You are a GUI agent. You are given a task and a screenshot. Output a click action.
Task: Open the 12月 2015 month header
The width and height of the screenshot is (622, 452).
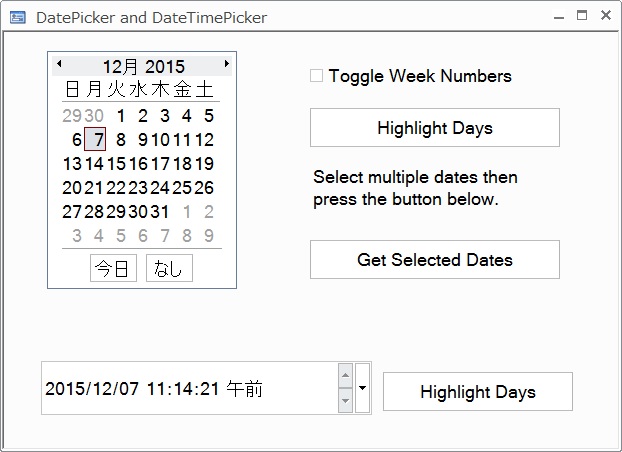point(144,66)
